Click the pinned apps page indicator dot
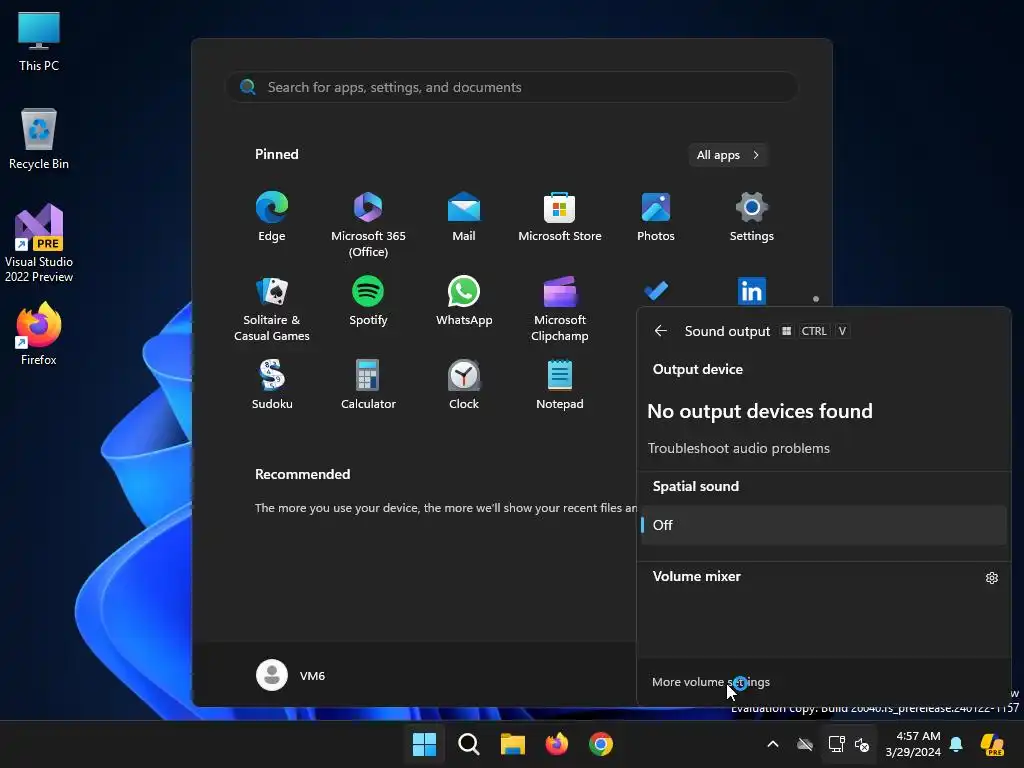 click(x=816, y=299)
